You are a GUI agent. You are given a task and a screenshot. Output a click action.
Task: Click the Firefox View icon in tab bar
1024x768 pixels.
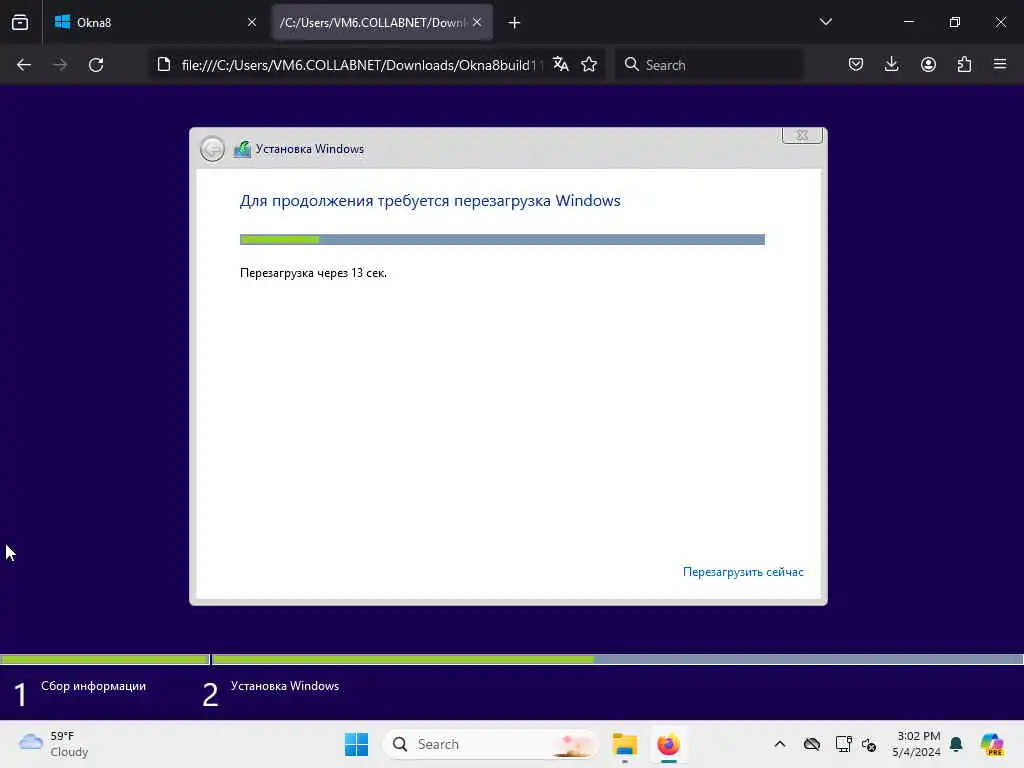[x=20, y=22]
